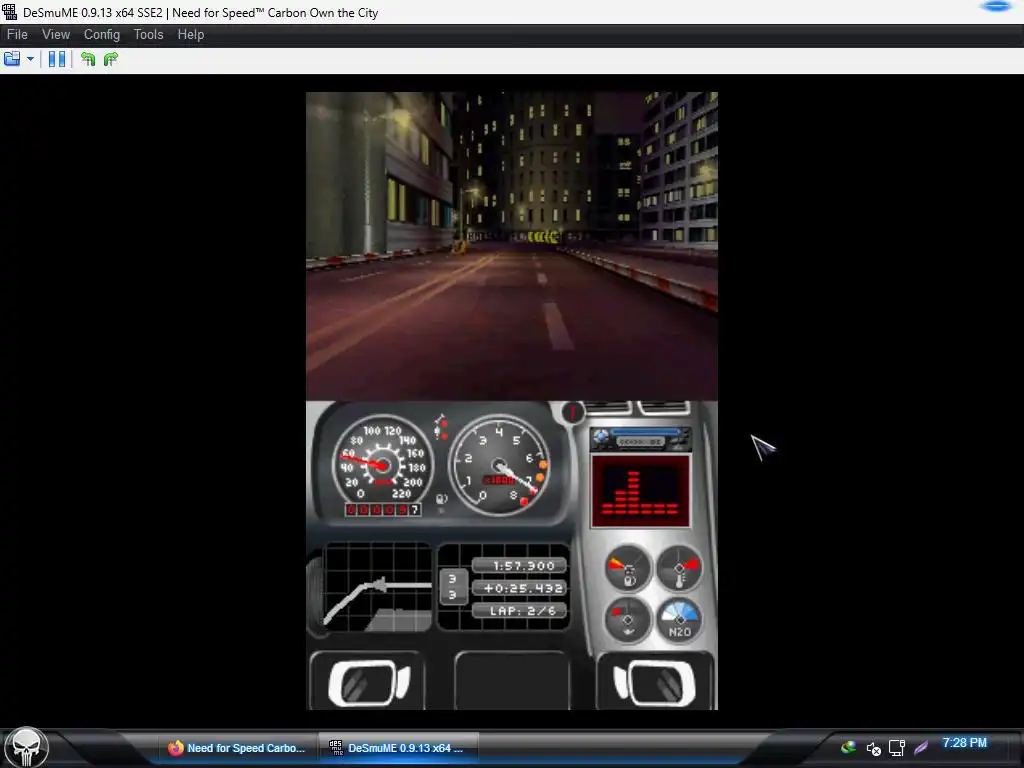Click the 7:28 PM system clock
1024x768 pixels.
click(964, 743)
